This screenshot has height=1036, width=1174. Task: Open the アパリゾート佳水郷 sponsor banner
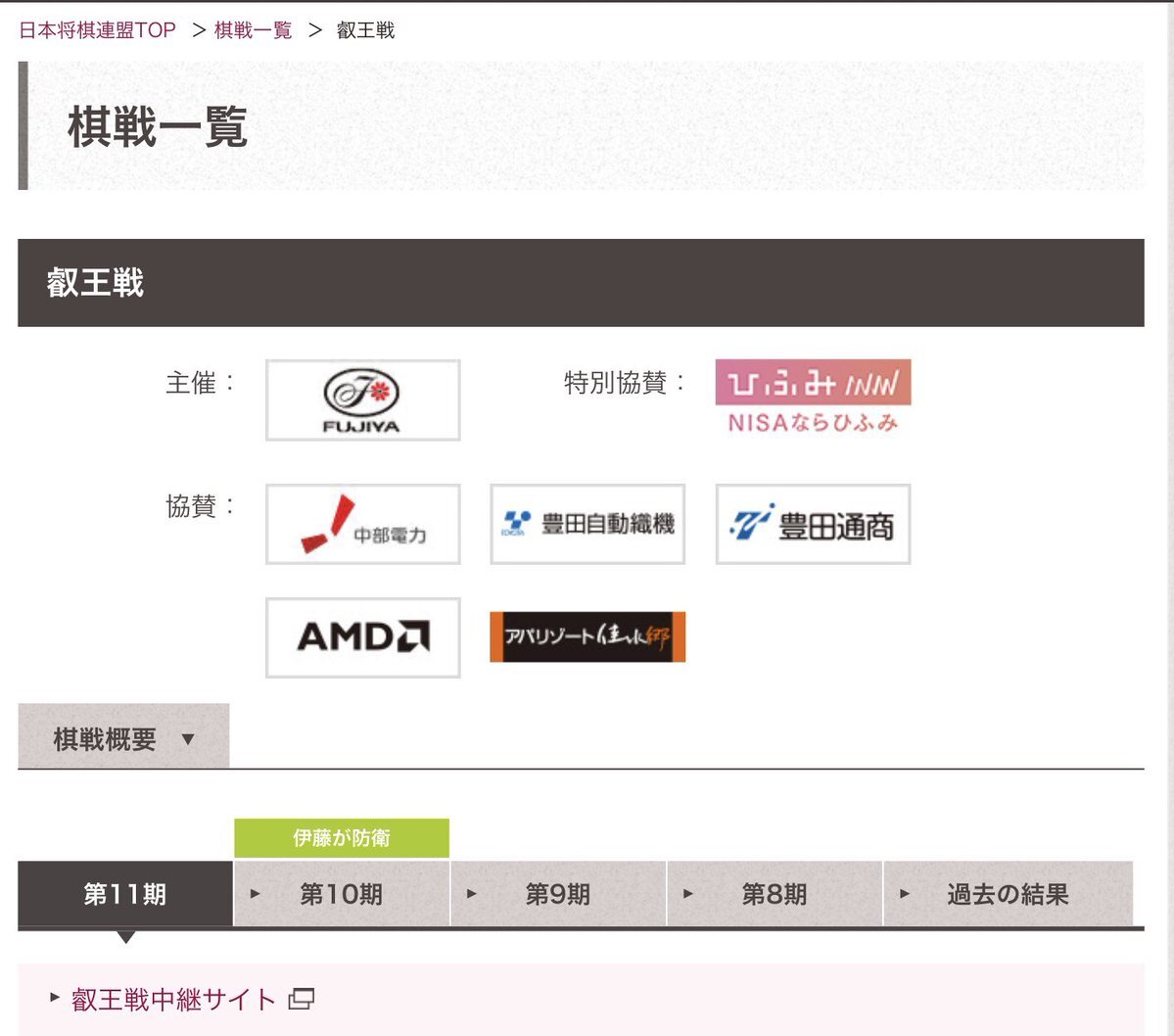coord(587,637)
